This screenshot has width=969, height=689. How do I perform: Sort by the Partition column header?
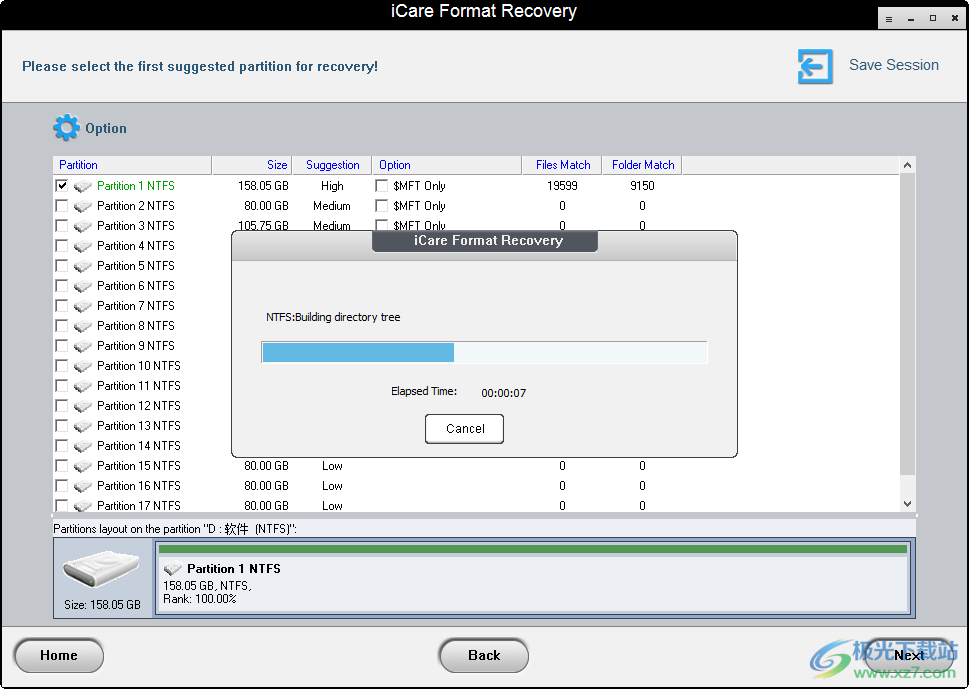(x=132, y=165)
